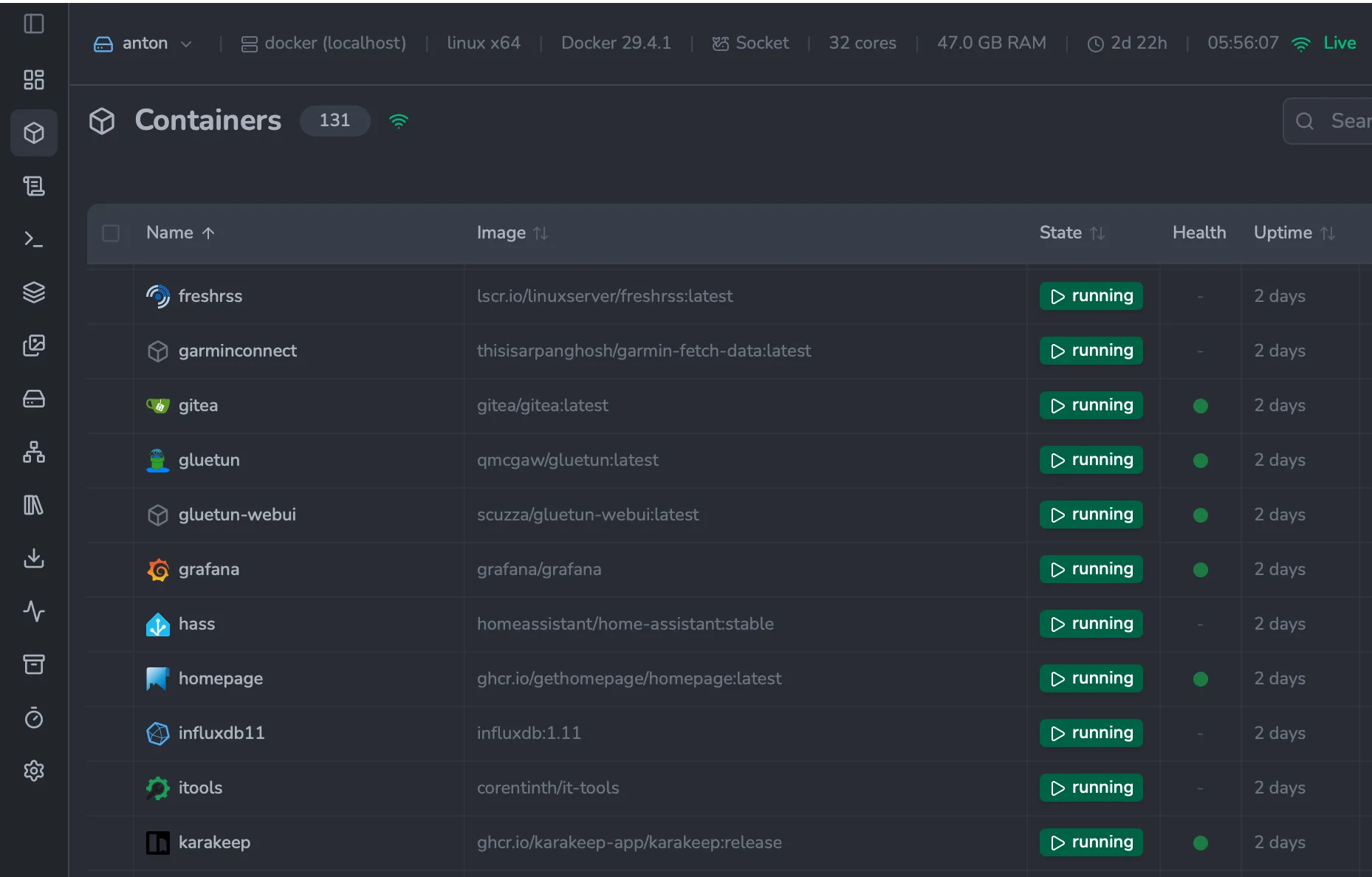
Task: Click the 32 cores label
Action: pyautogui.click(x=862, y=43)
